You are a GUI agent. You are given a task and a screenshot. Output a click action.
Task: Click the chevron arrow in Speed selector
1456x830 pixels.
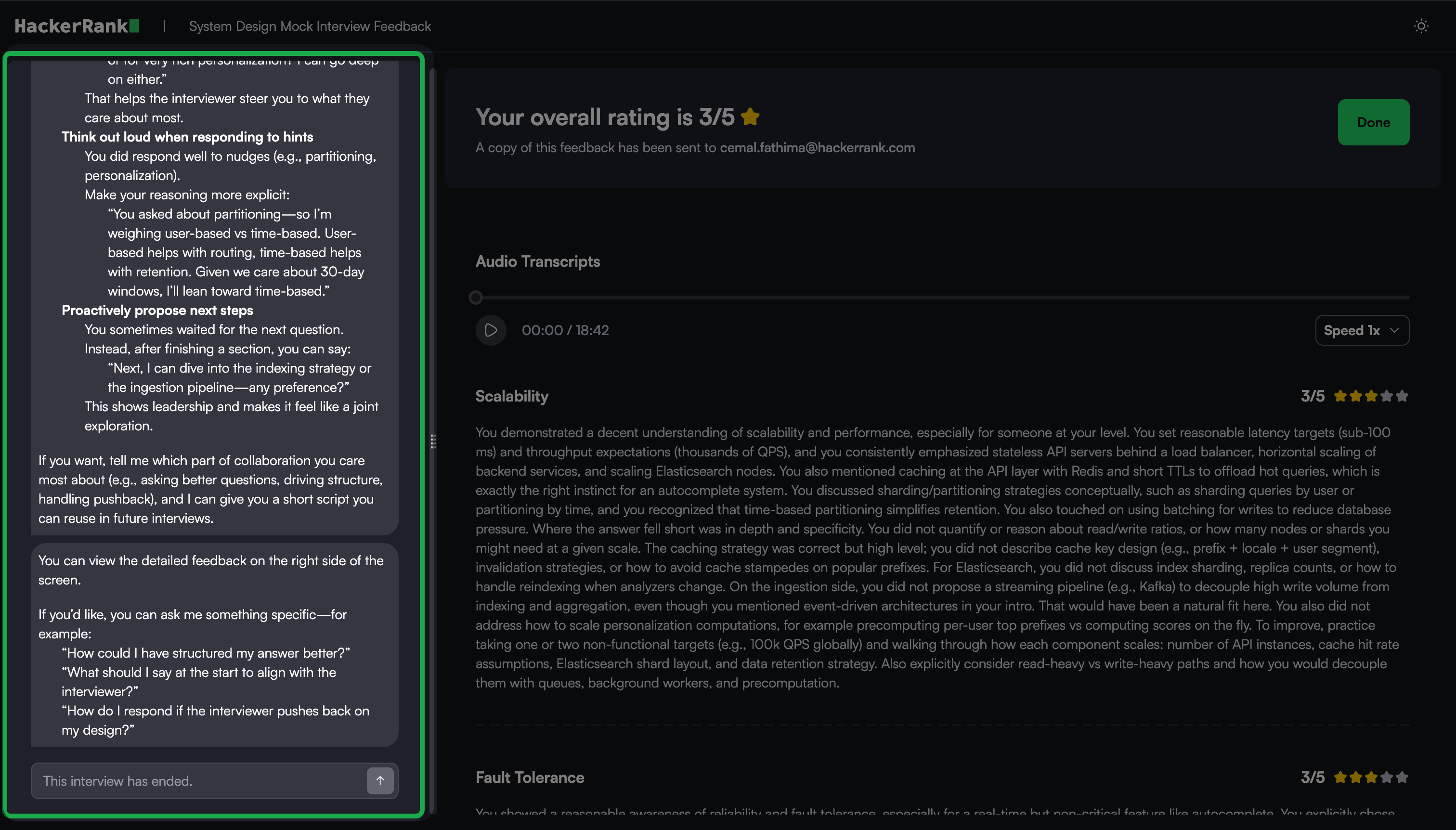[x=1394, y=330]
